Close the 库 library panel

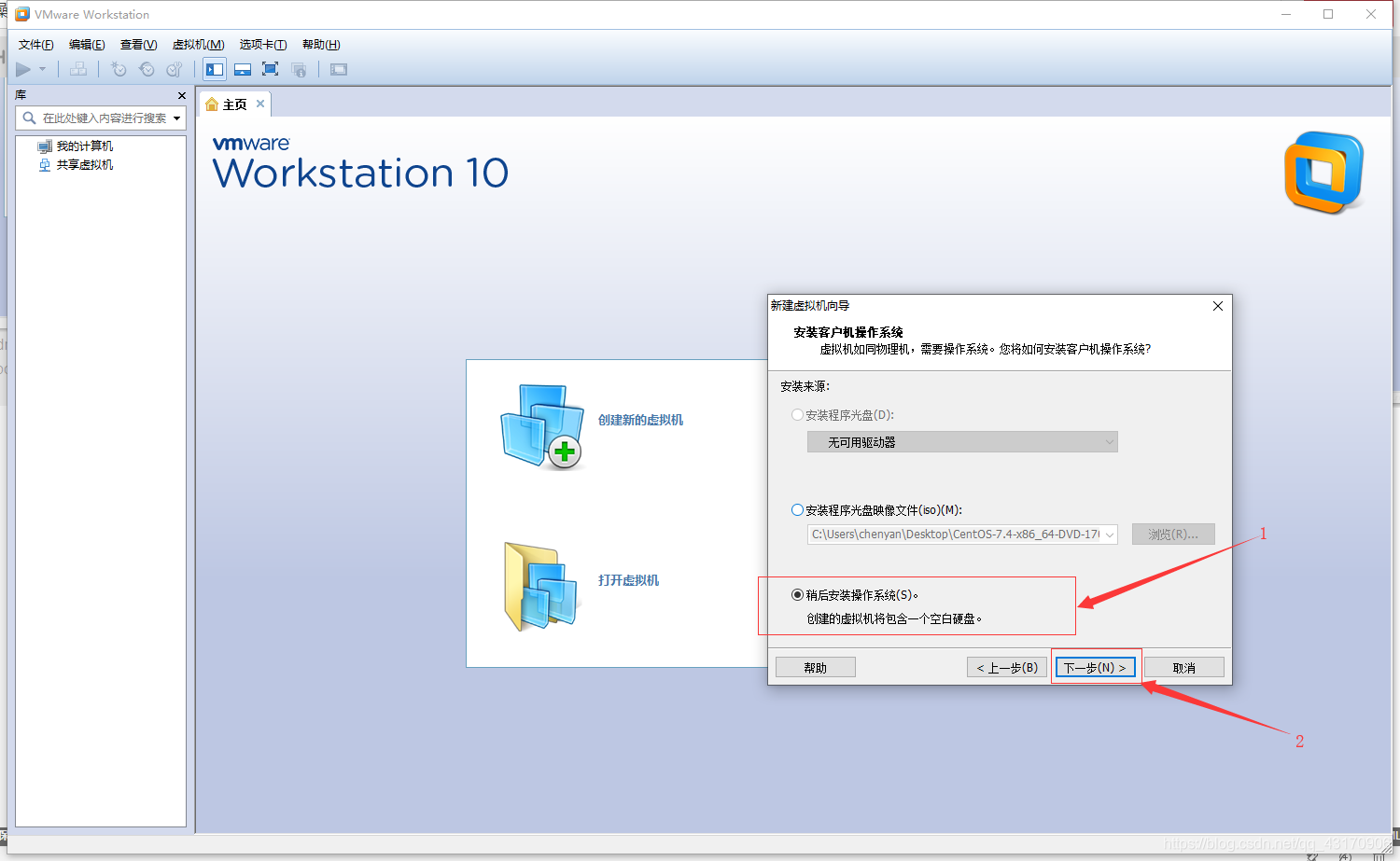click(x=182, y=95)
